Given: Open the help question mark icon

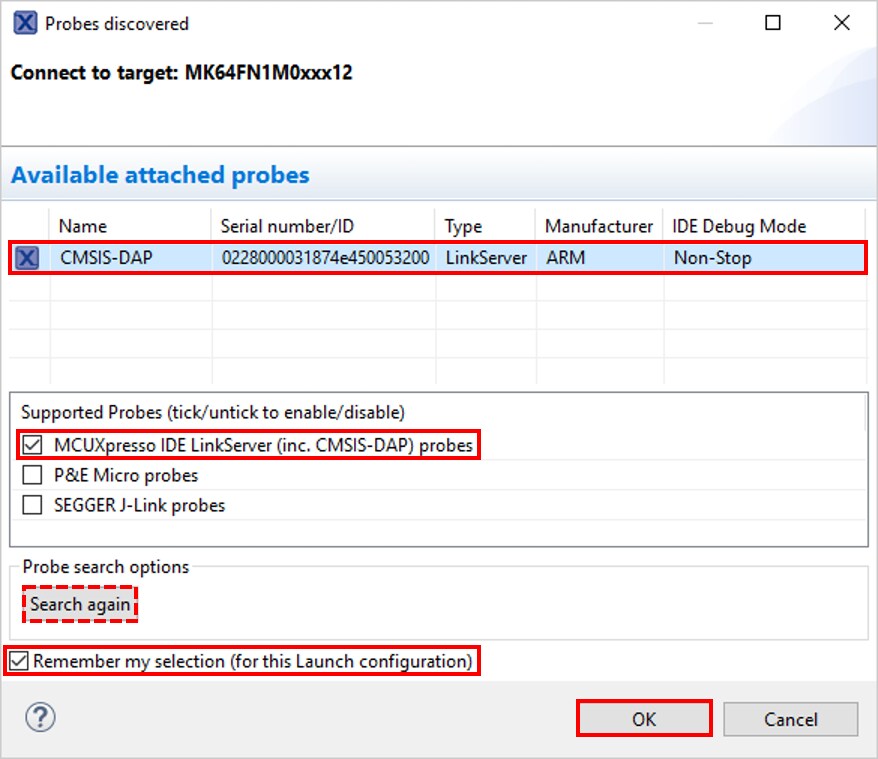Looking at the screenshot, I should tap(43, 717).
